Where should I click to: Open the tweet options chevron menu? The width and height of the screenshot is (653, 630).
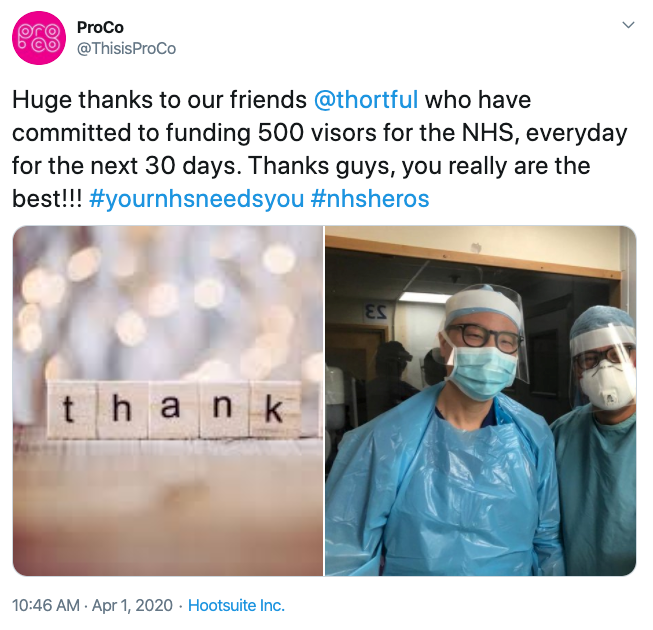pyautogui.click(x=628, y=25)
